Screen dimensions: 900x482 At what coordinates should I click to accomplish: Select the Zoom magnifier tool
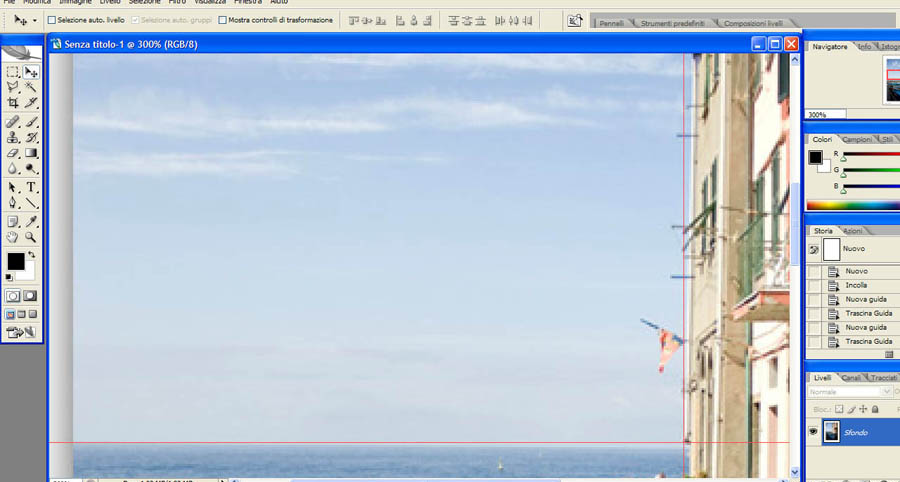[31, 237]
